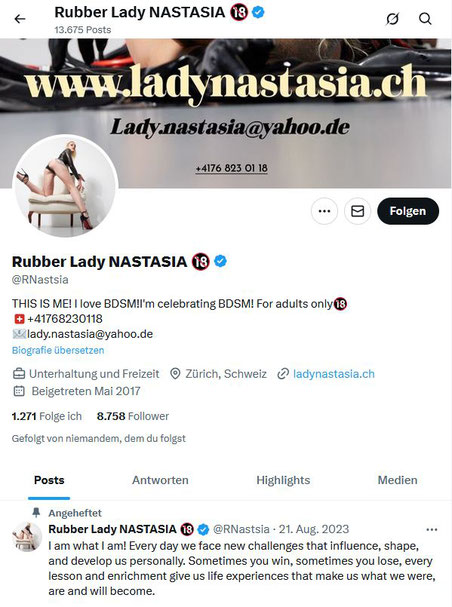
Task: View the 1.271 Folge ich list
Action: point(47,416)
